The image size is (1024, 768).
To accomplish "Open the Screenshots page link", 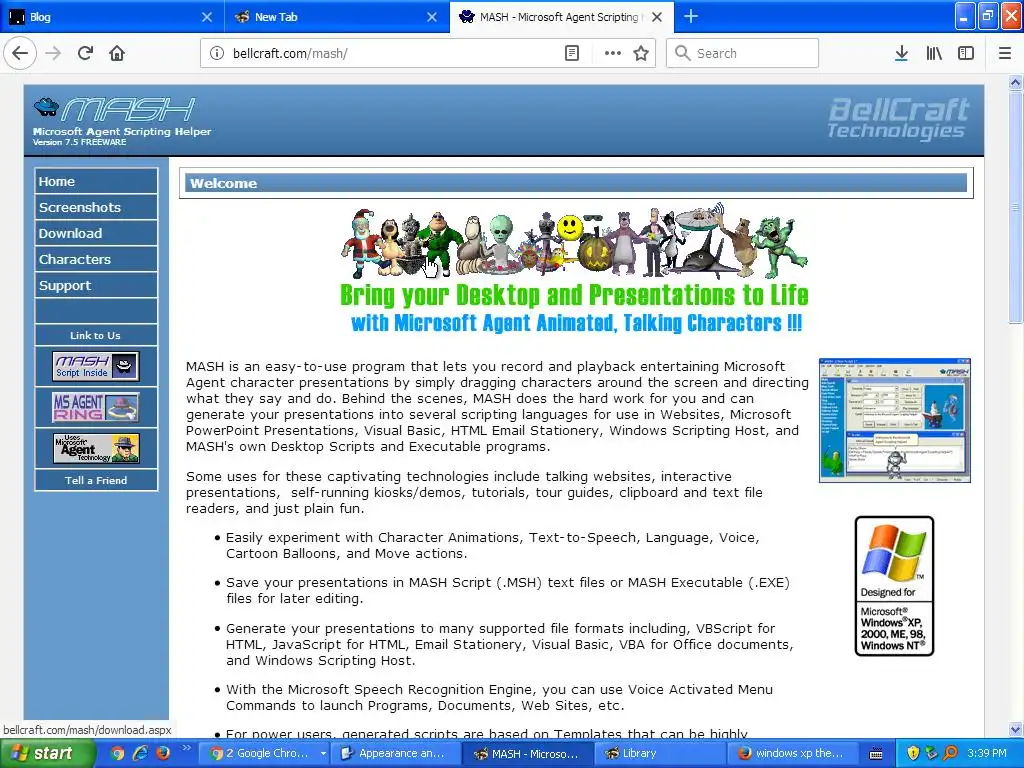I will 96,208.
